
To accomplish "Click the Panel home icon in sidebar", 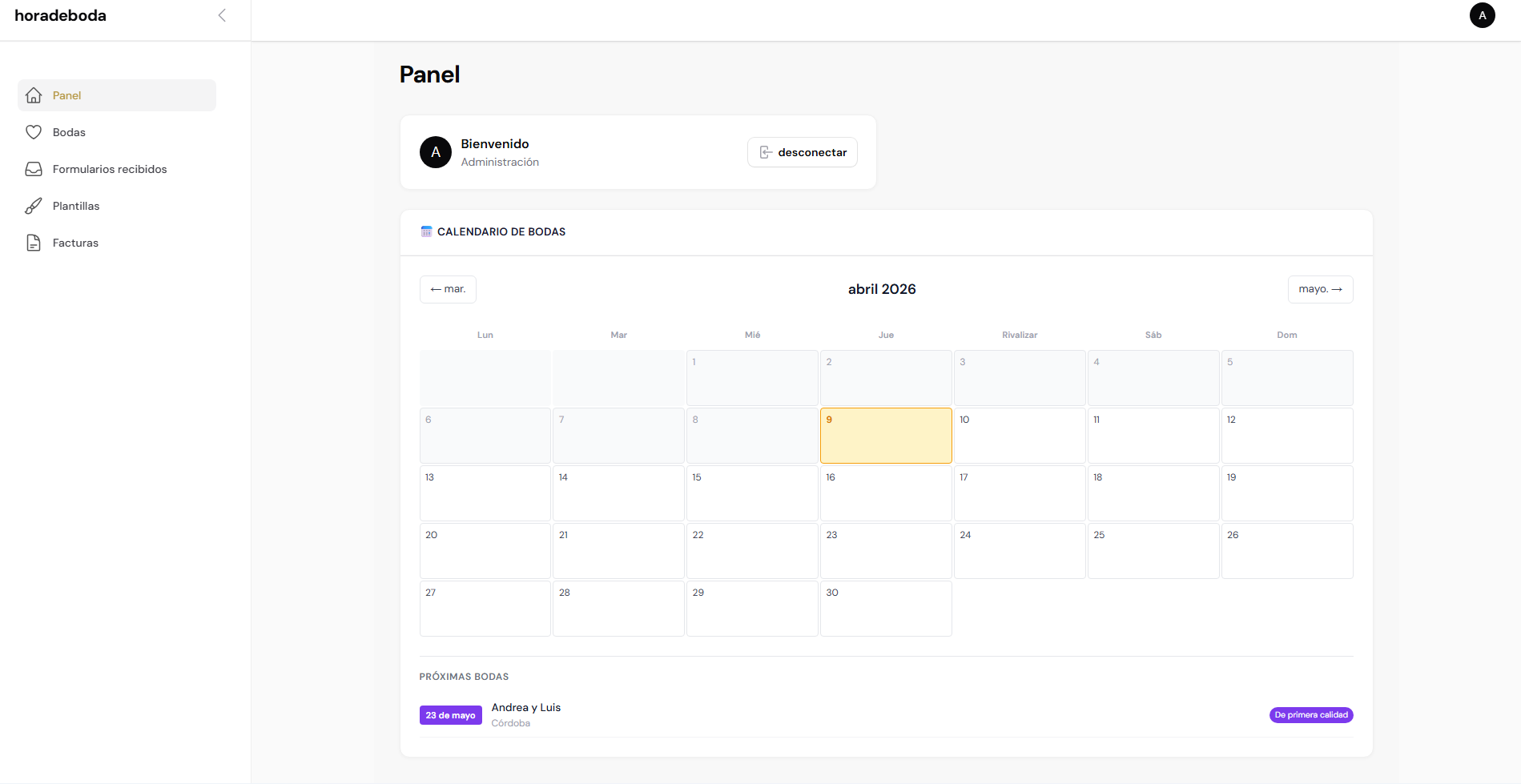I will click(x=34, y=95).
